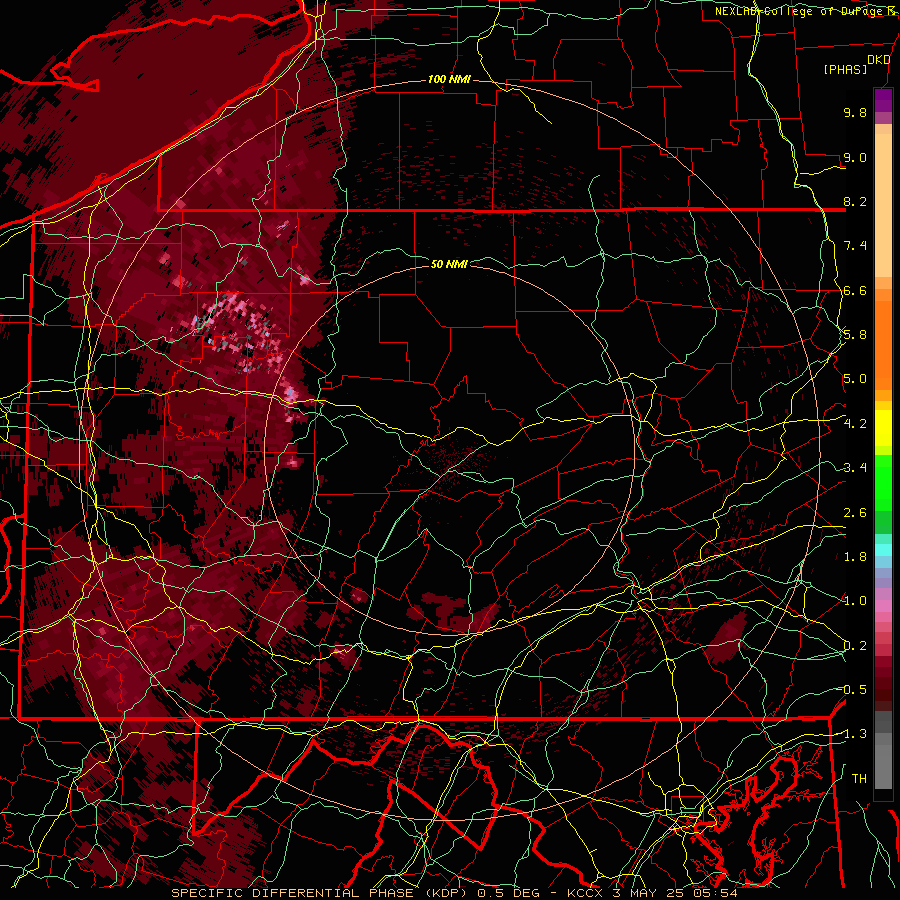The image size is (900, 900).
Task: Click the 8.2 value on the scale
Action: [x=855, y=202]
